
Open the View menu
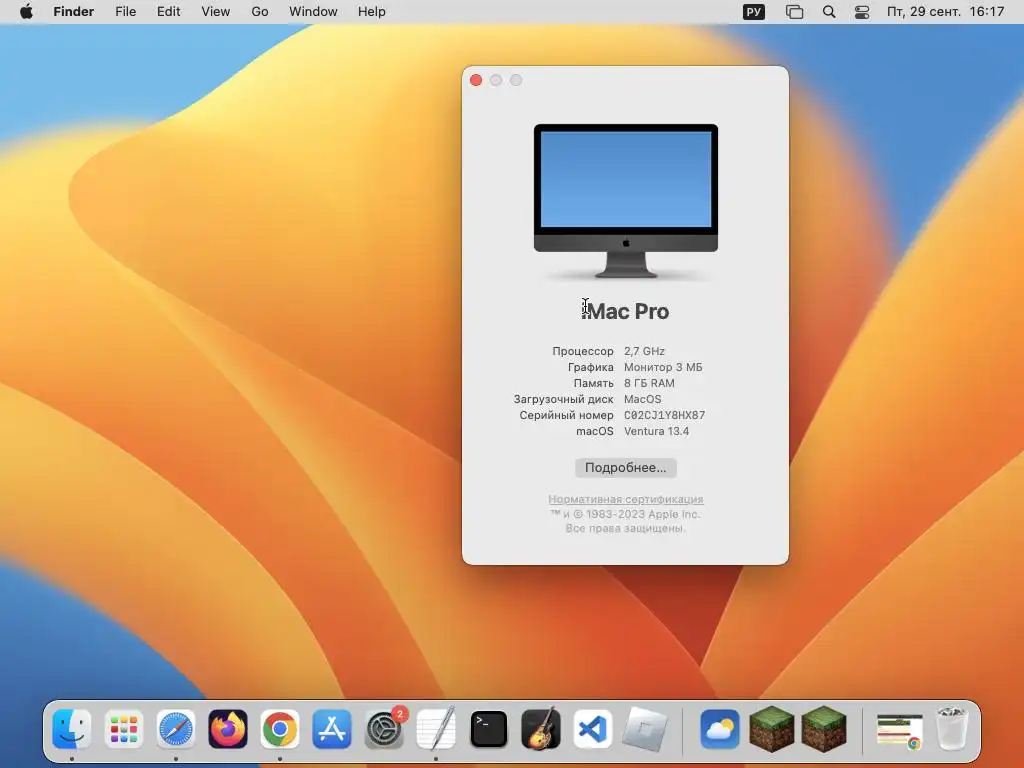pyautogui.click(x=216, y=12)
